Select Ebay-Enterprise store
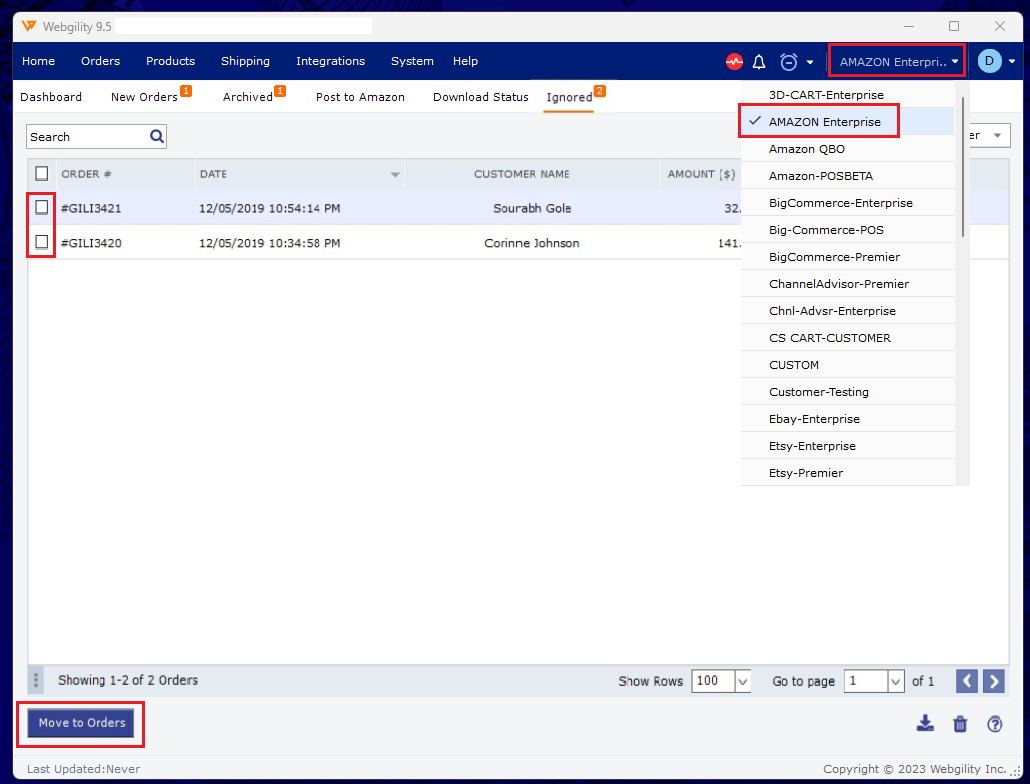The width and height of the screenshot is (1030, 784). pos(847,418)
